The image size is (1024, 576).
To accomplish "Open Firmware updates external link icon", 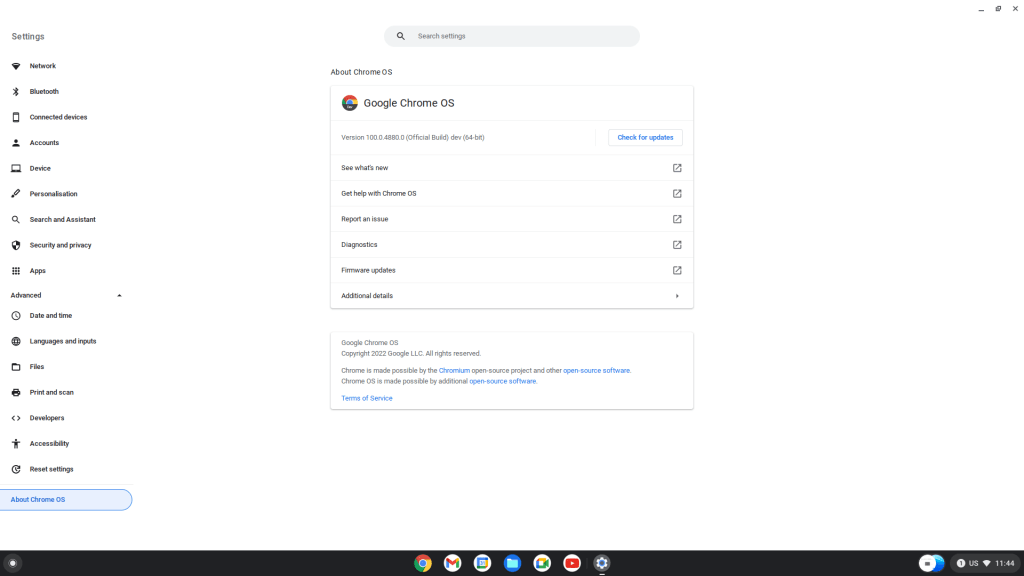I will [x=677, y=270].
